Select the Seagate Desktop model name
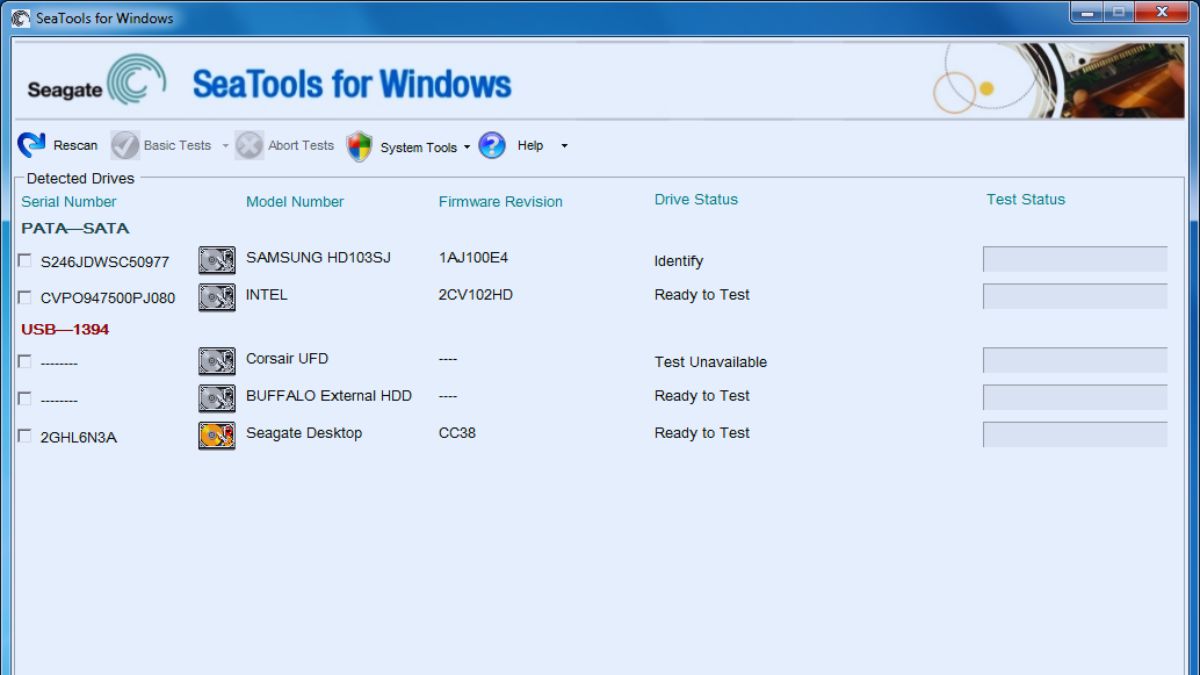This screenshot has width=1200, height=675. click(304, 432)
